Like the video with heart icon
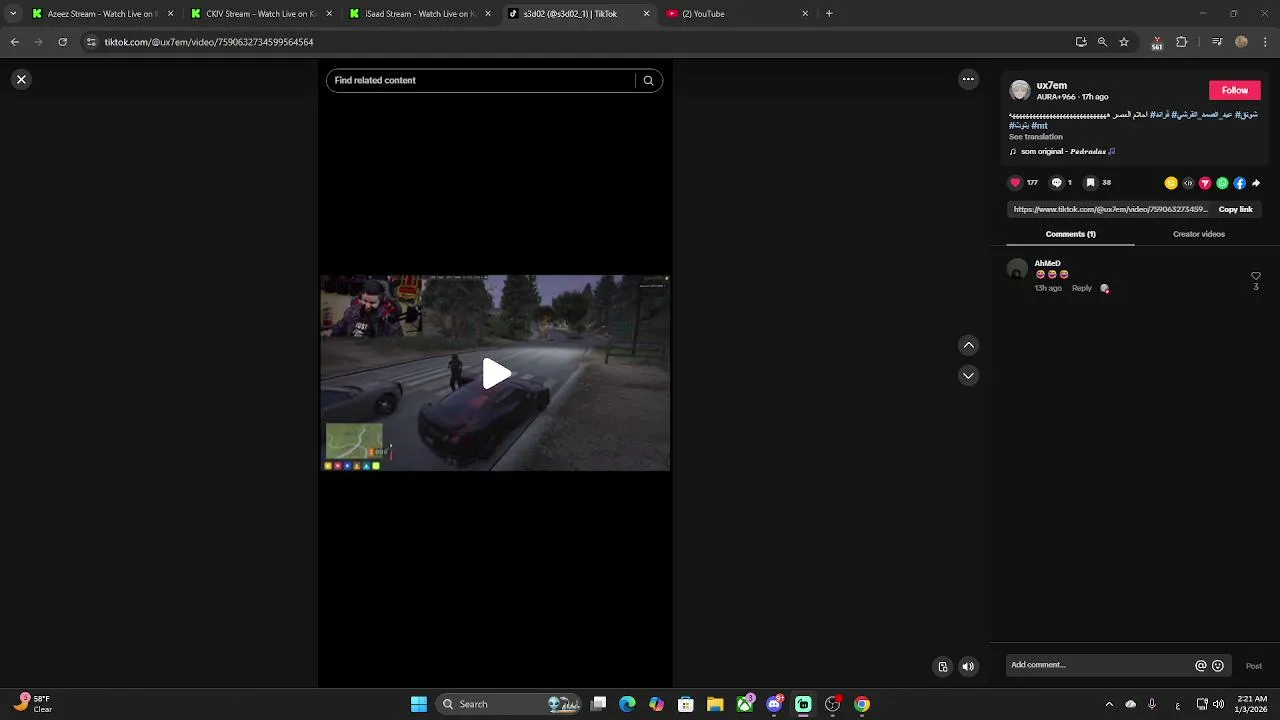The image size is (1280, 720). (x=1015, y=183)
